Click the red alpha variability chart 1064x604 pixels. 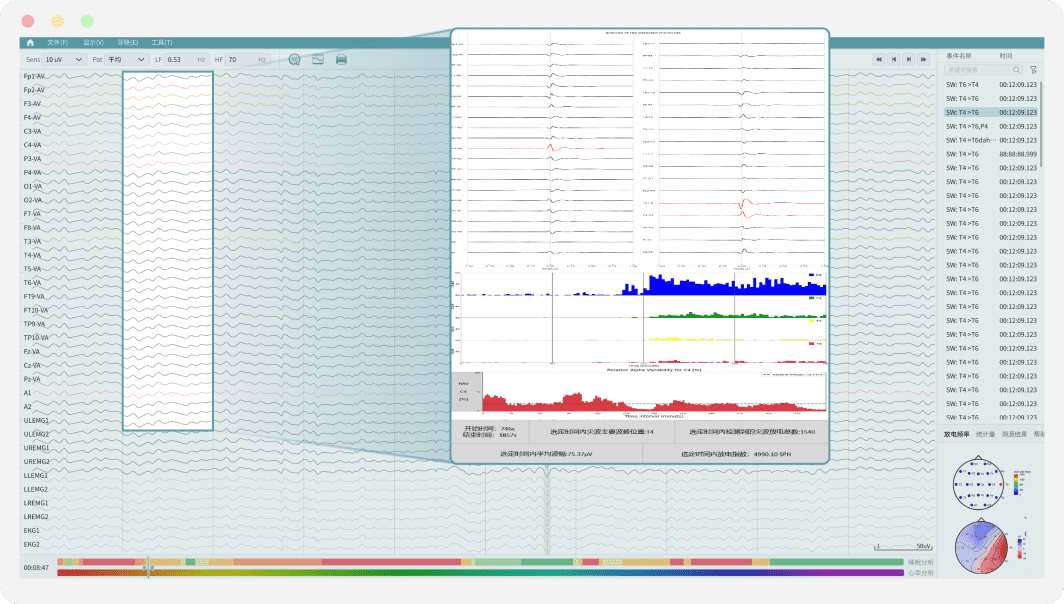654,392
